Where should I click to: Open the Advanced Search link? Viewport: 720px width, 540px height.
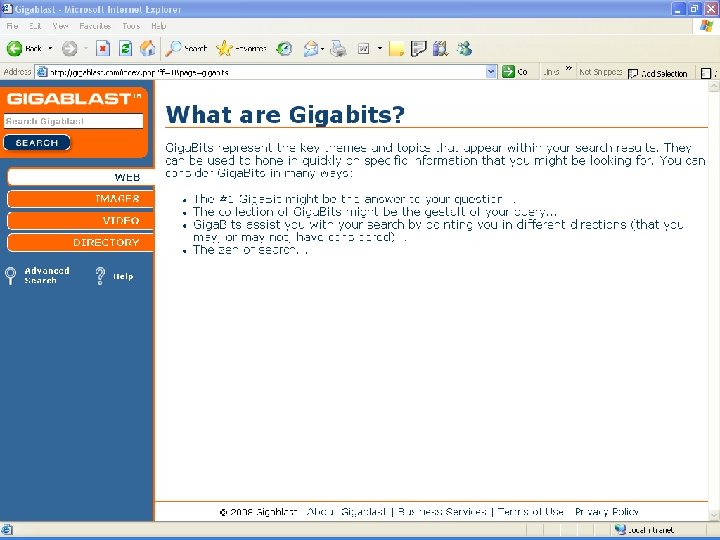(x=47, y=276)
